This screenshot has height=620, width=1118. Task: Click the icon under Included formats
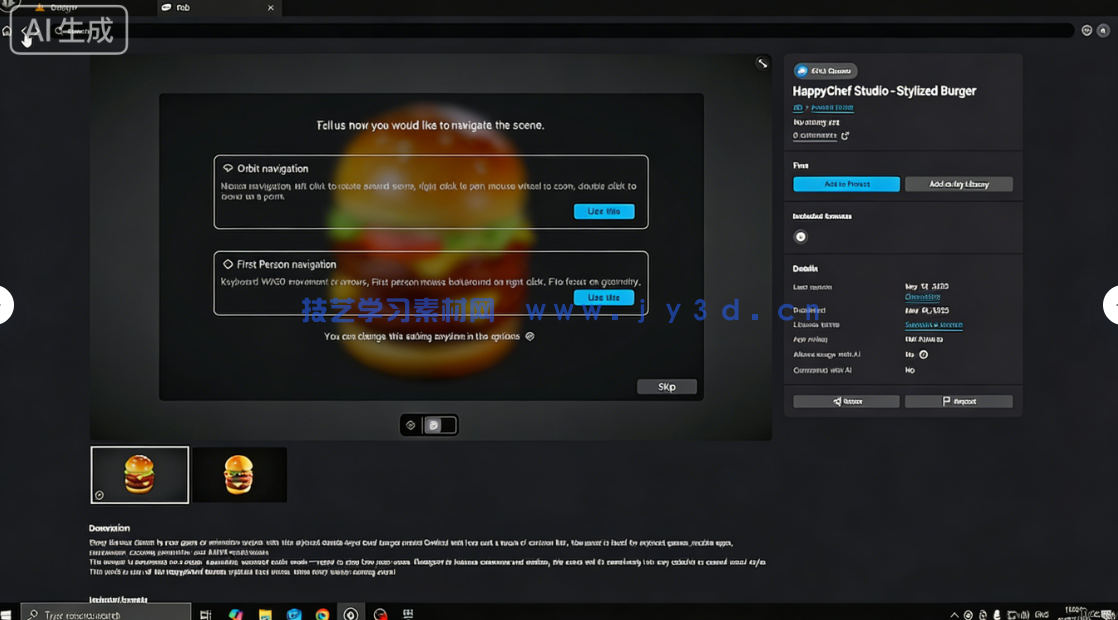[x=800, y=237]
